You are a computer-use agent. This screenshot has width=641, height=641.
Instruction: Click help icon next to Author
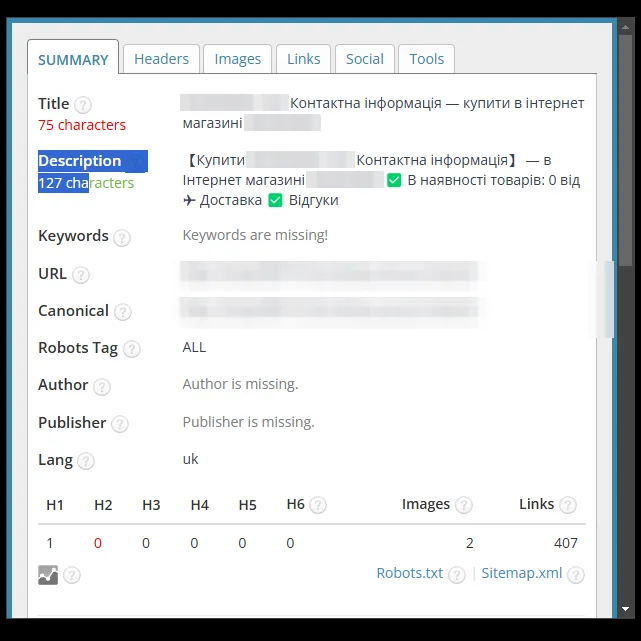pos(102,386)
